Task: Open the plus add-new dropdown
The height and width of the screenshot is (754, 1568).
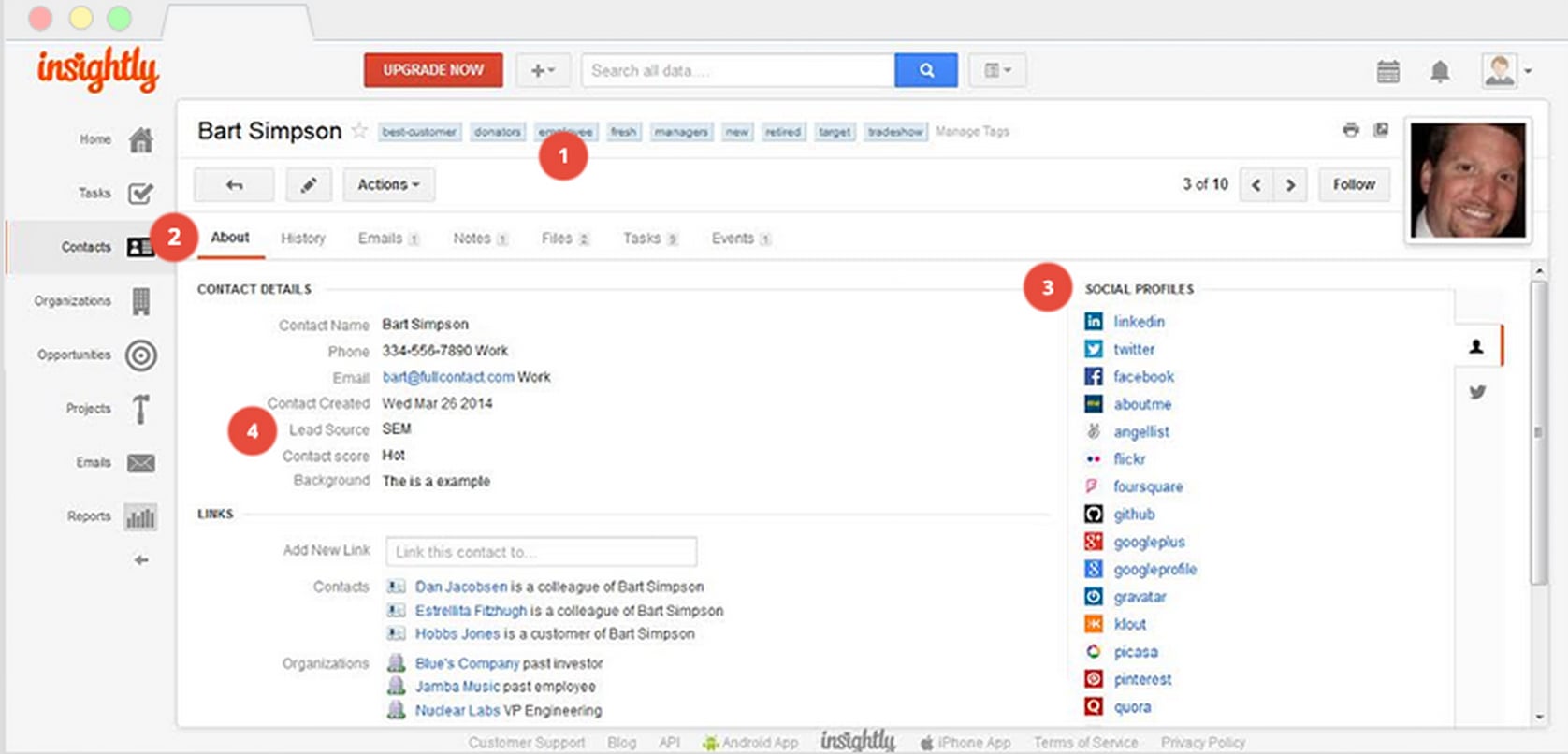Action: point(543,70)
